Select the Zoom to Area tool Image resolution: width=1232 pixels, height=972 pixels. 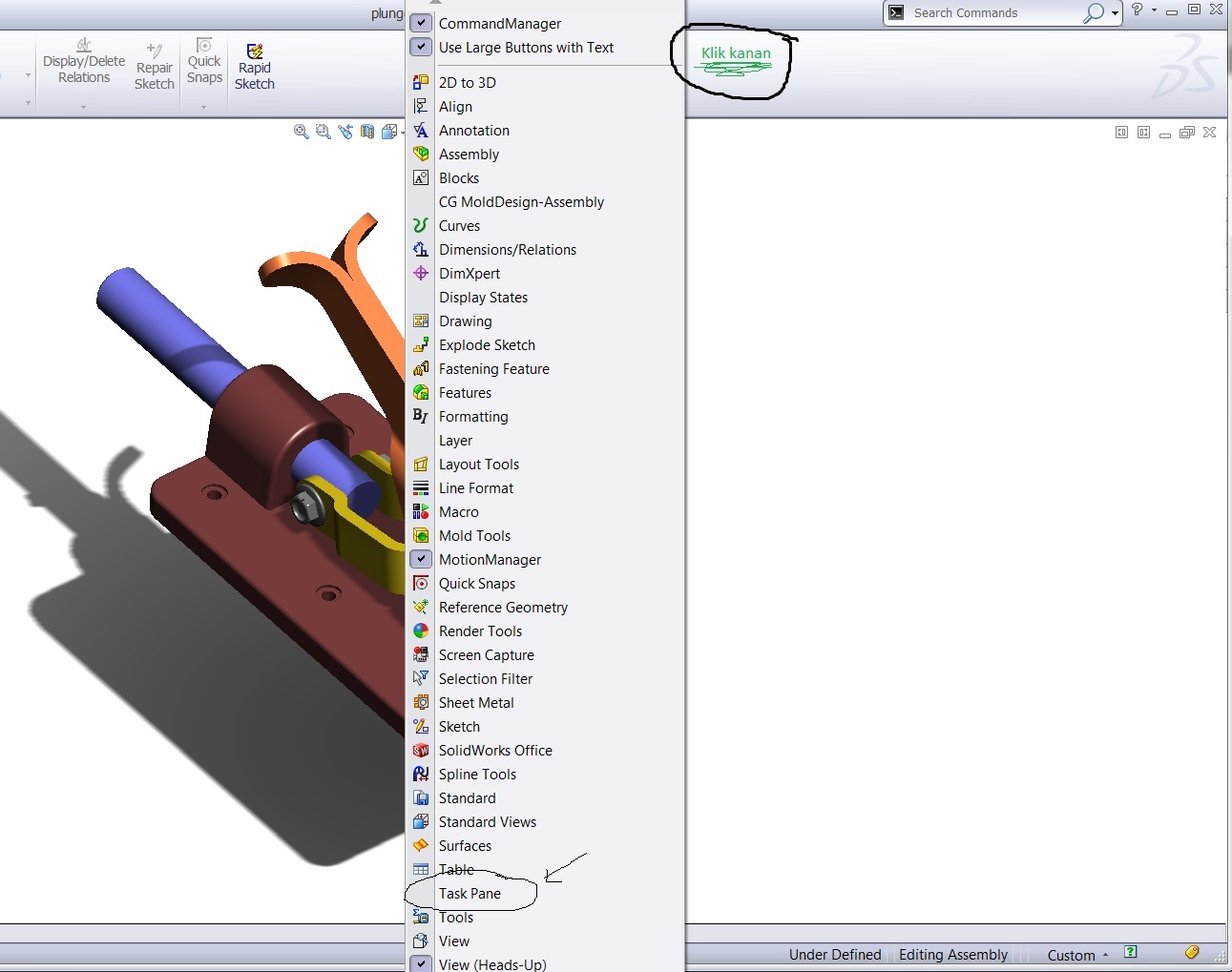[x=322, y=132]
